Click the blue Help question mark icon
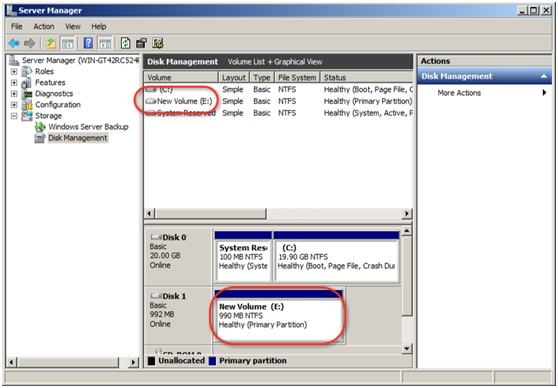The width and height of the screenshot is (558, 388). coord(88,43)
